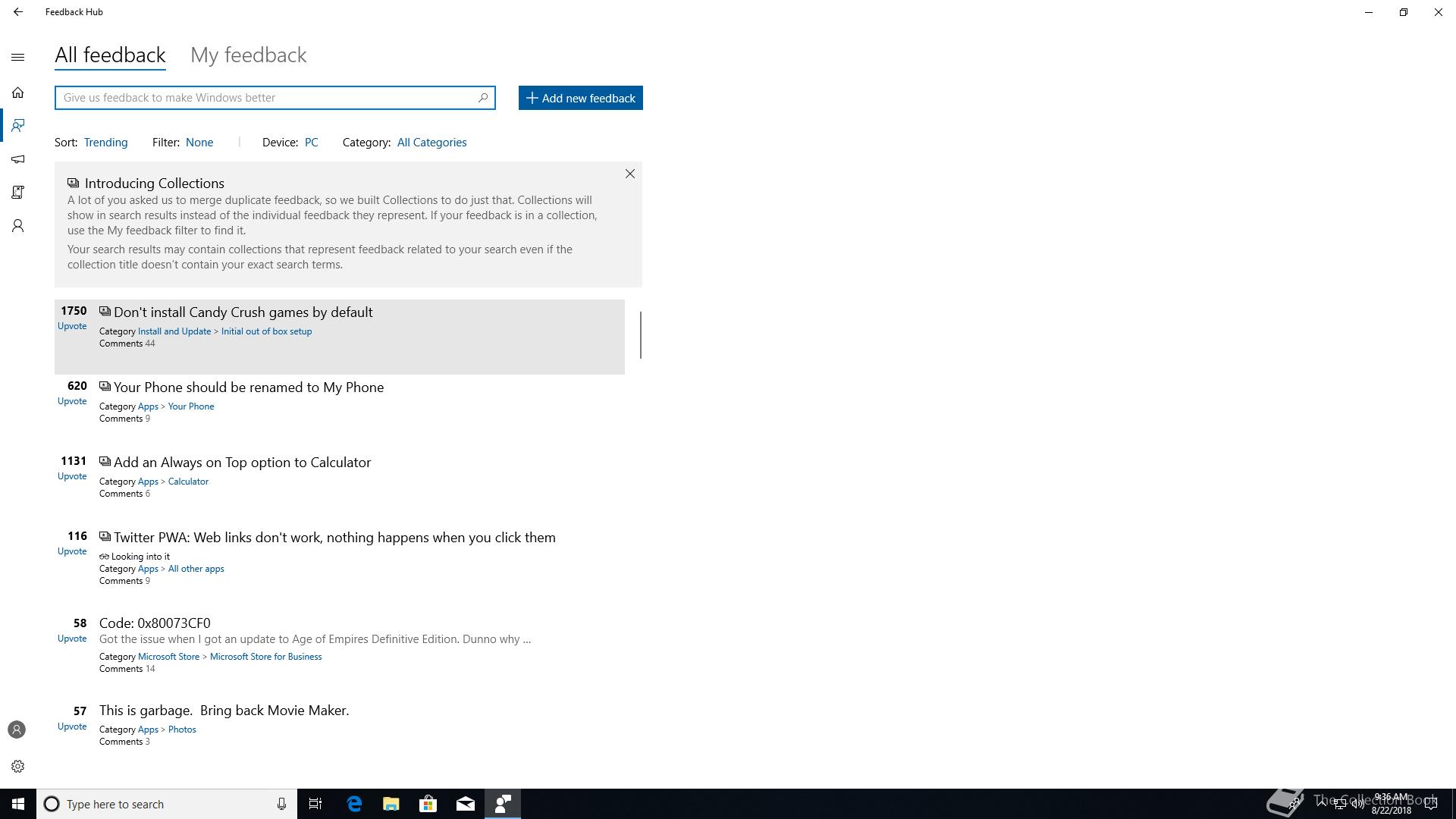Image resolution: width=1456 pixels, height=819 pixels.
Task: Switch to All feedback tab
Action: [110, 55]
